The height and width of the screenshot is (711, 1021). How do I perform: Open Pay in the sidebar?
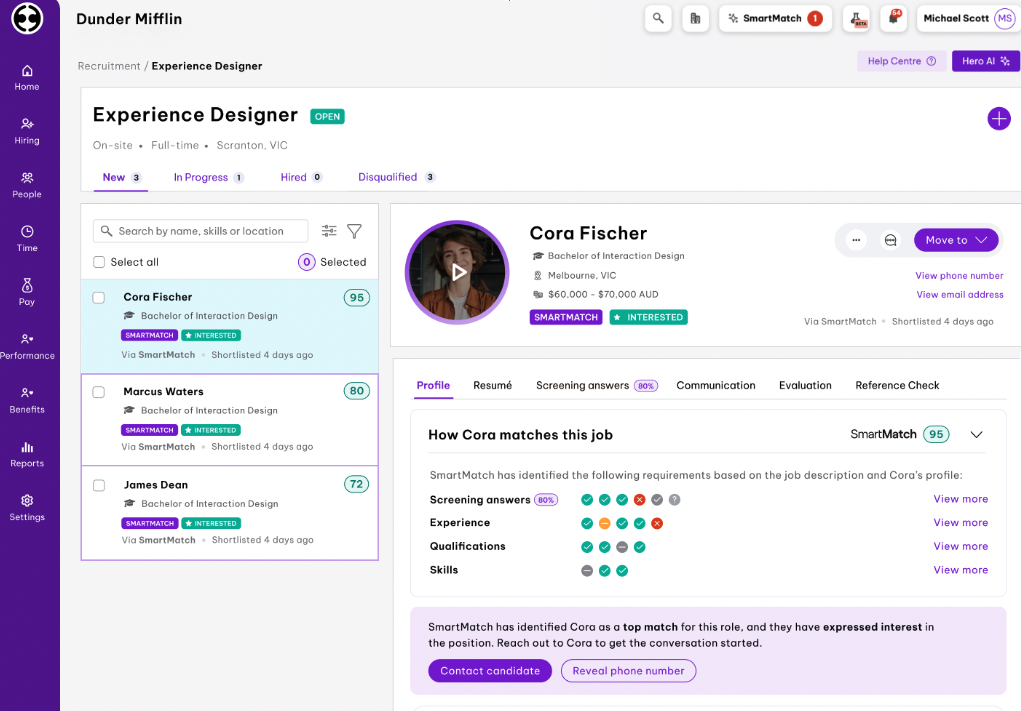click(x=27, y=293)
